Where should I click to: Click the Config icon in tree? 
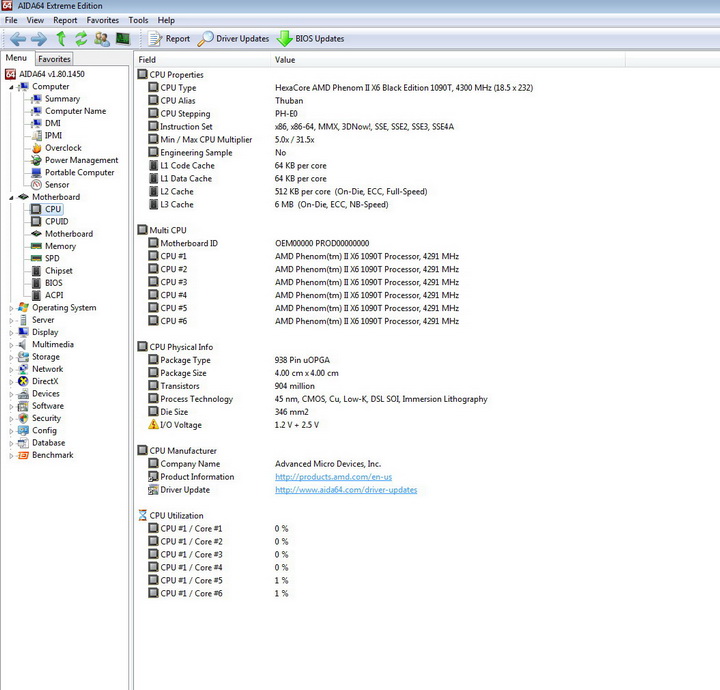[x=23, y=431]
